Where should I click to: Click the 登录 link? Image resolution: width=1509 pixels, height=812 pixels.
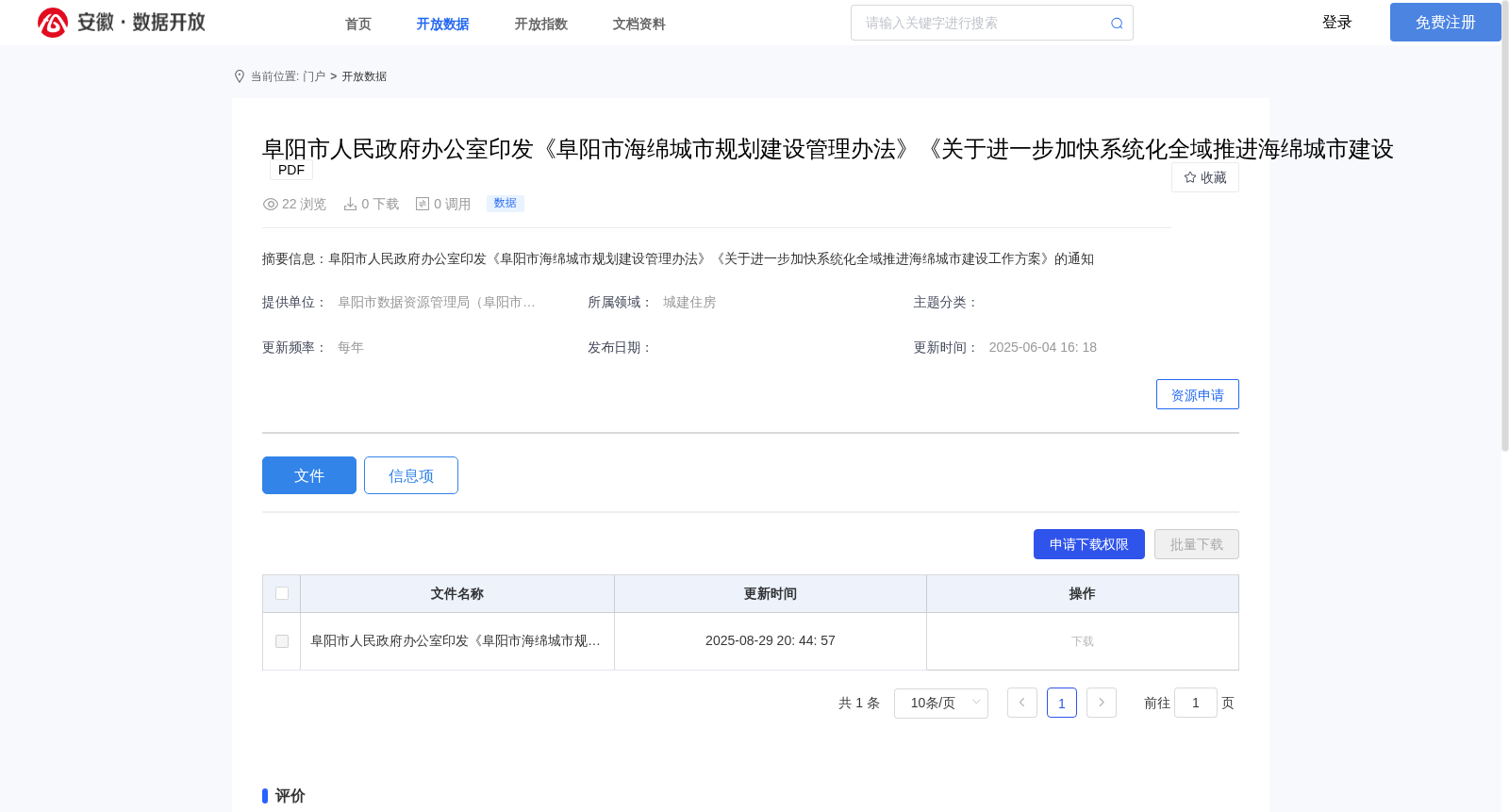(1337, 23)
